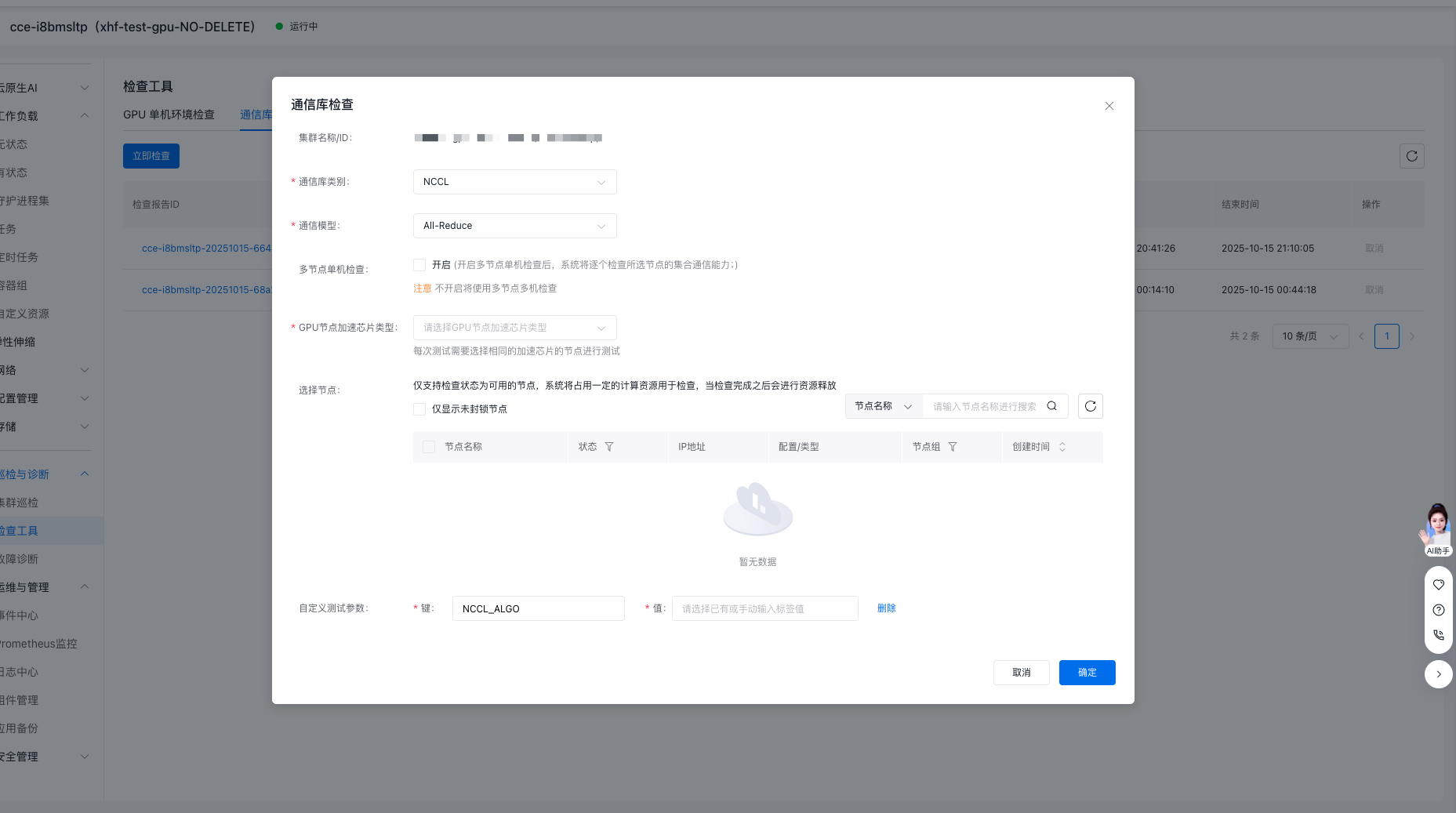Open the AI assistant avatar
The height and width of the screenshot is (813, 1456).
click(1437, 527)
